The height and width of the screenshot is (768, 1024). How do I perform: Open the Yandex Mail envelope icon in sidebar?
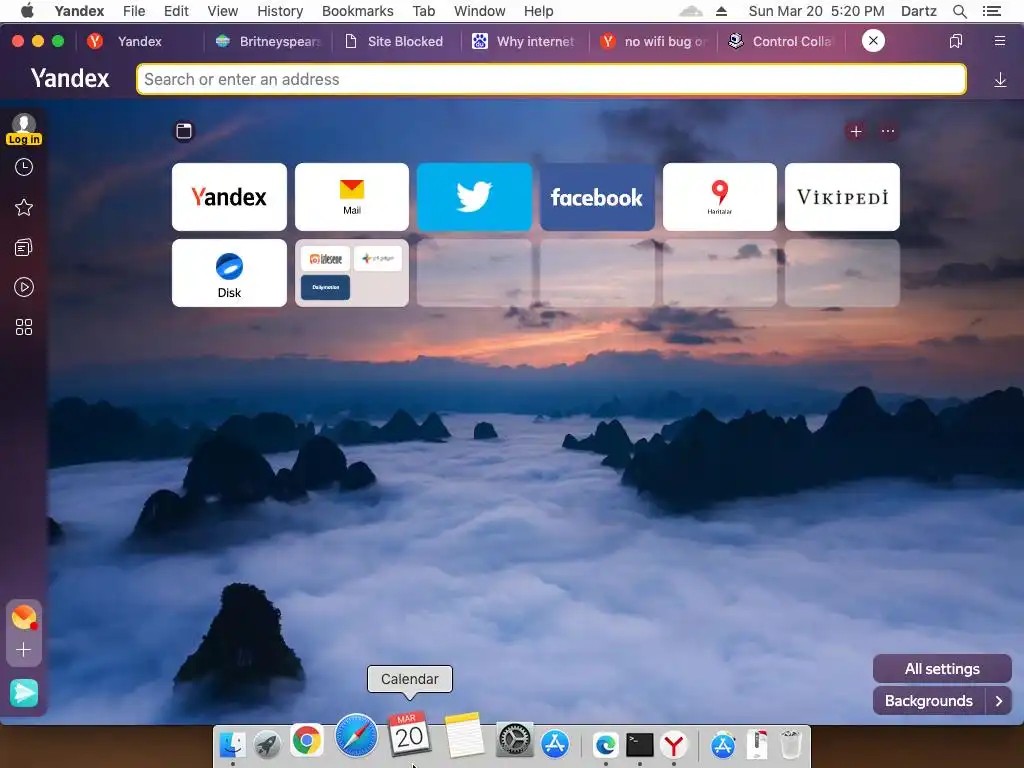pos(24,617)
